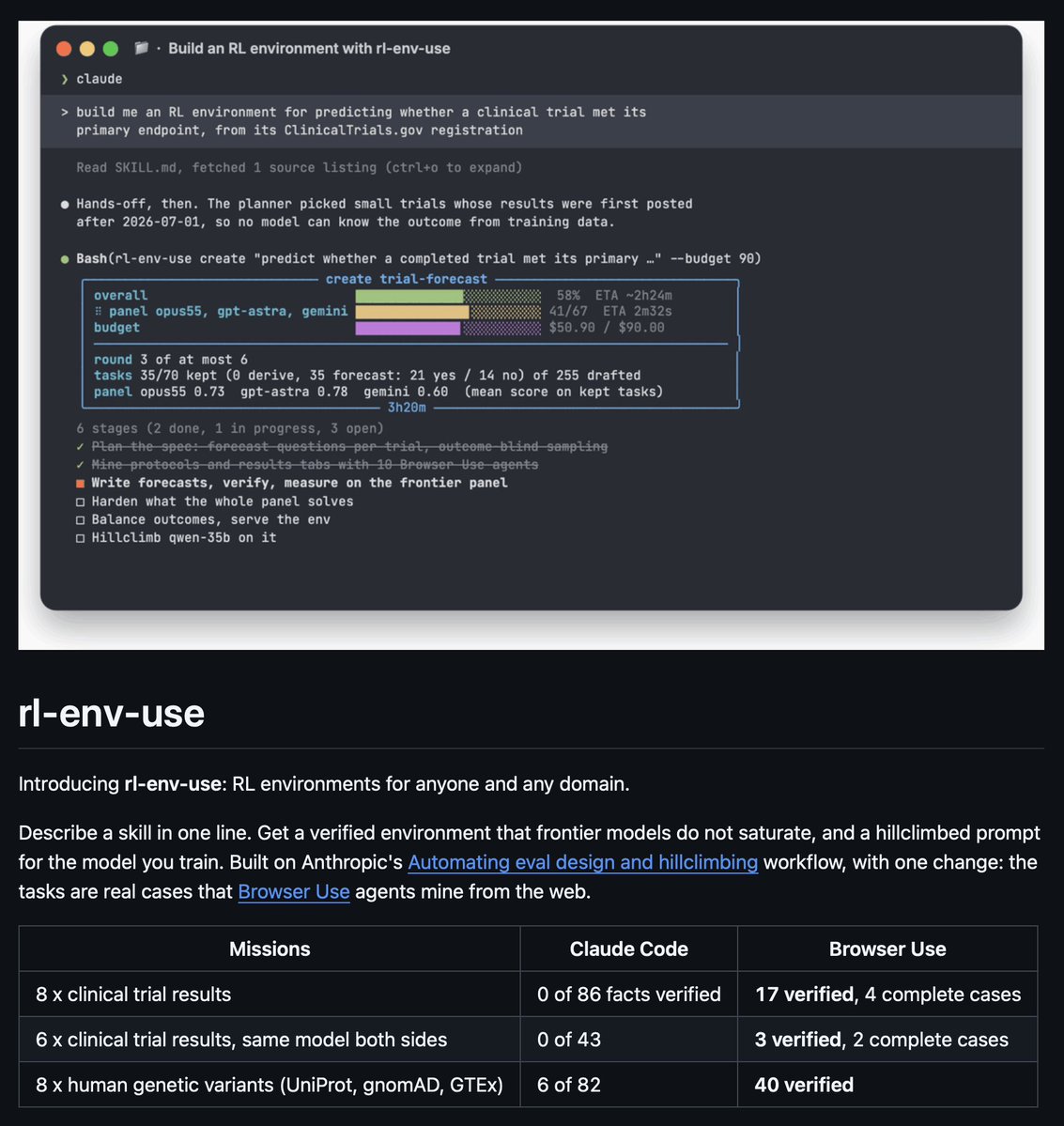This screenshot has width=1064, height=1126.
Task: Click the 'round 3 of at most 6' line
Action: coord(171,359)
